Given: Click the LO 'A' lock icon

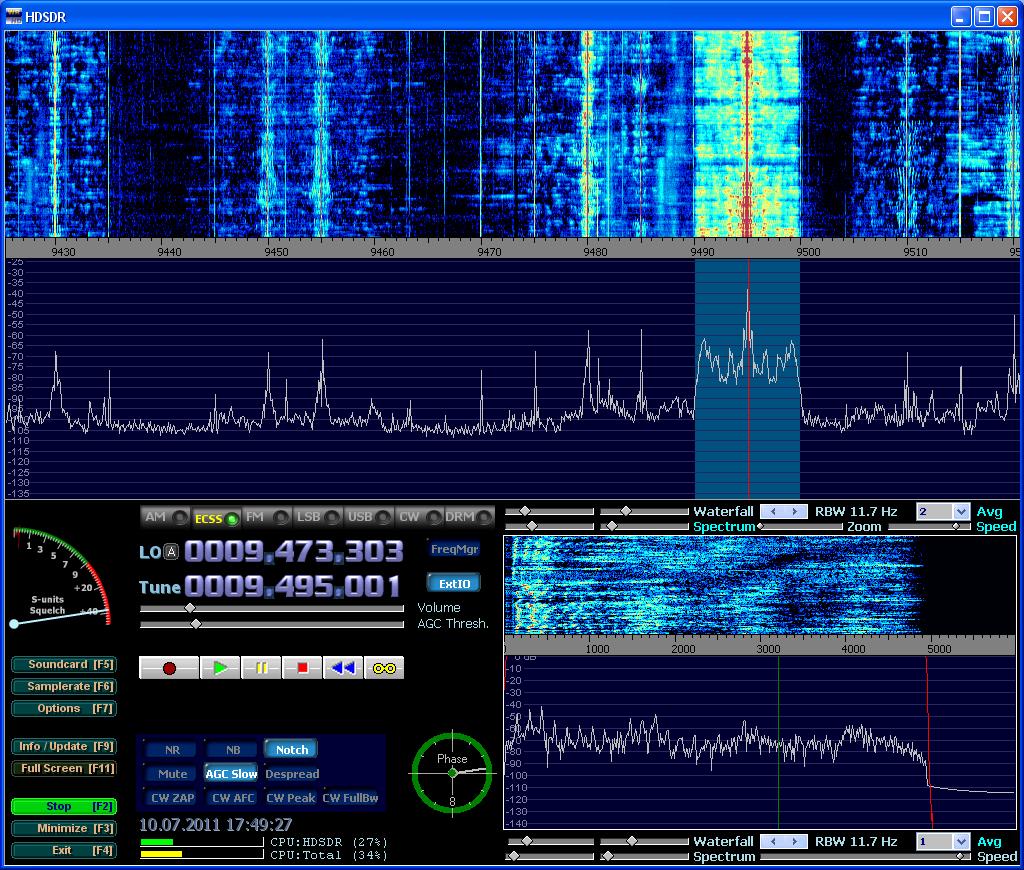Looking at the screenshot, I should 171,552.
